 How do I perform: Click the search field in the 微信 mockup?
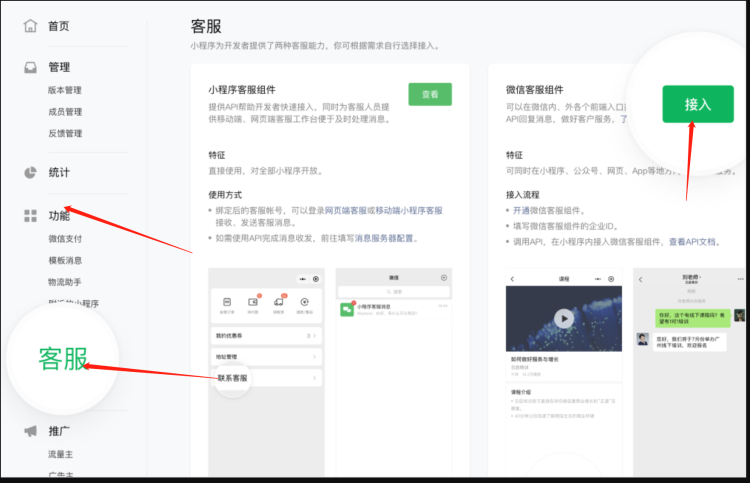click(394, 291)
